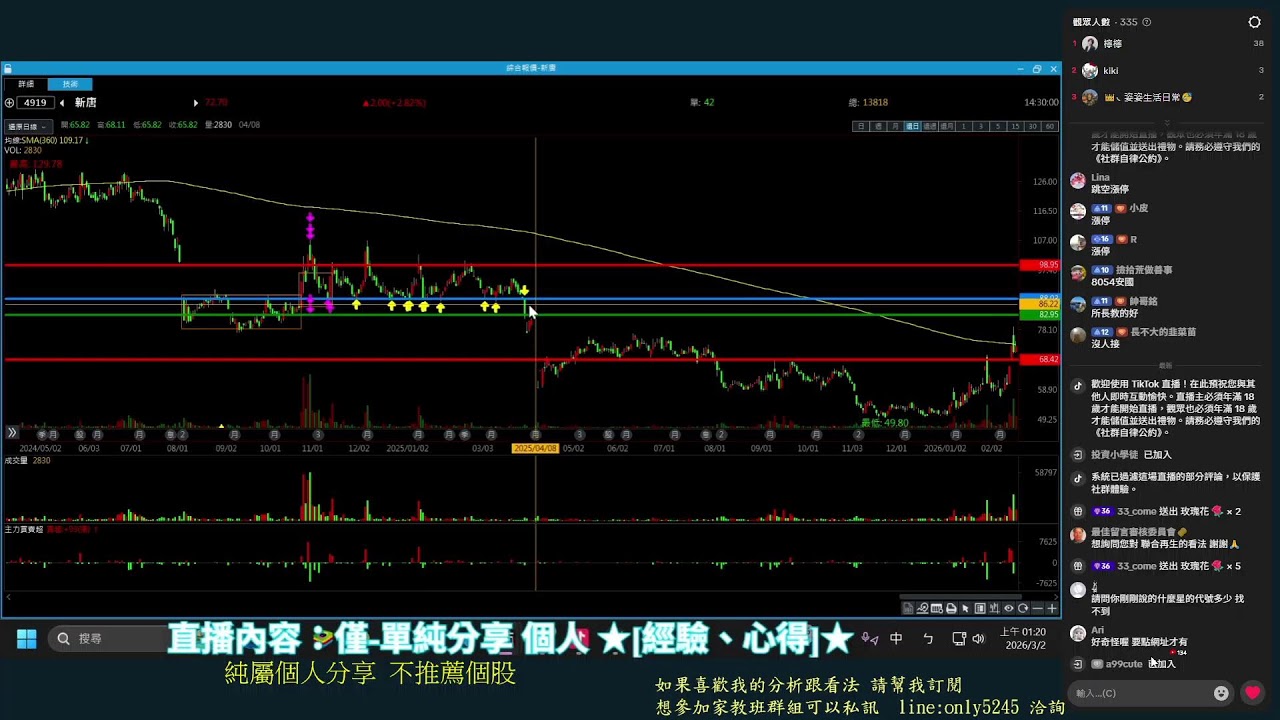The image size is (1280, 720).
Task: Zoom out chart with minus icon
Action: click(1037, 608)
